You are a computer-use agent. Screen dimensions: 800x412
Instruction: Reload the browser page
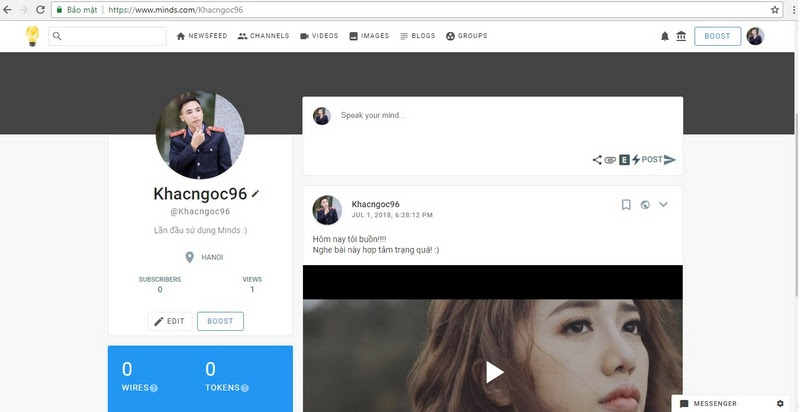[40, 10]
